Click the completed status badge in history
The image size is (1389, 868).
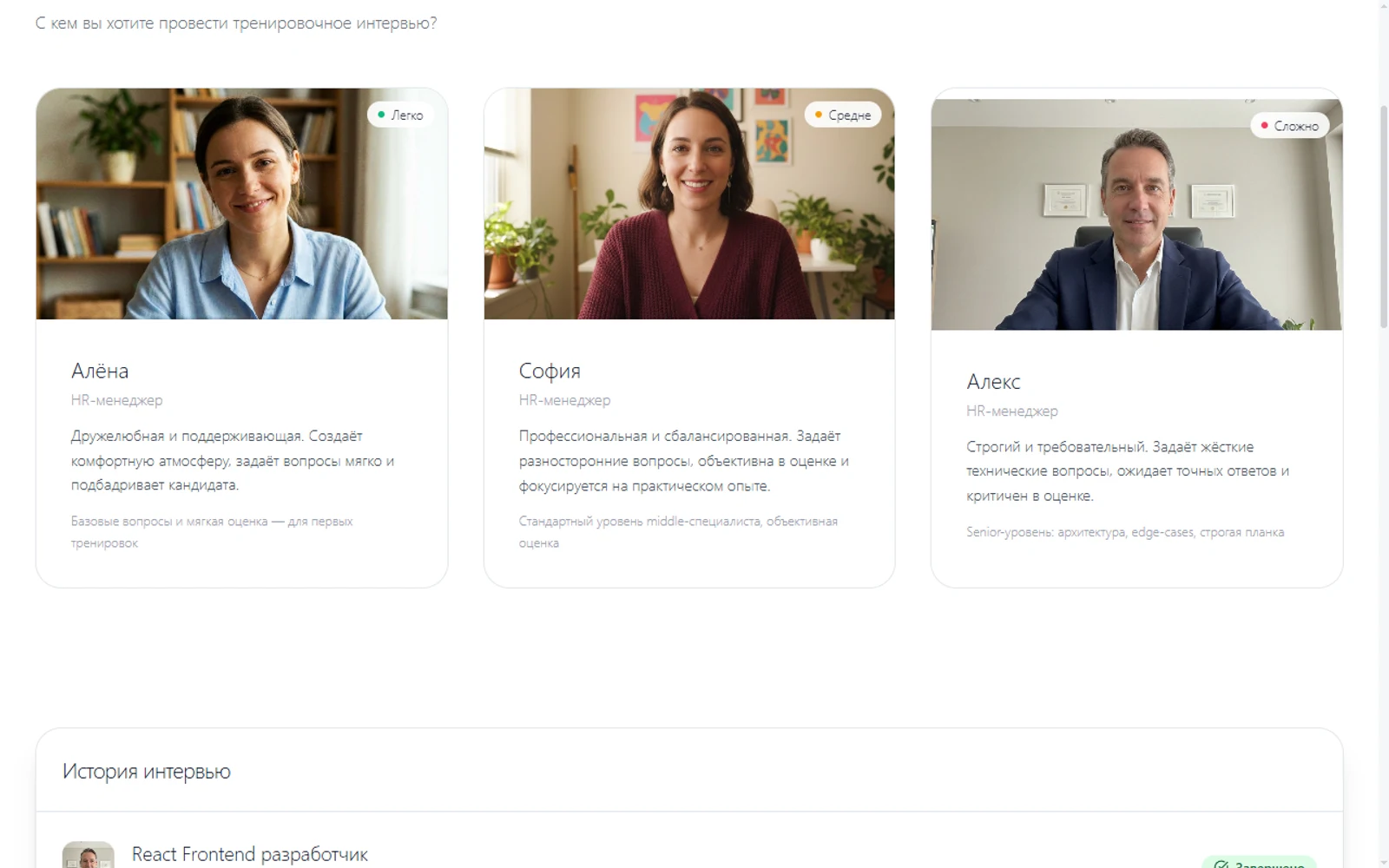point(1259,862)
